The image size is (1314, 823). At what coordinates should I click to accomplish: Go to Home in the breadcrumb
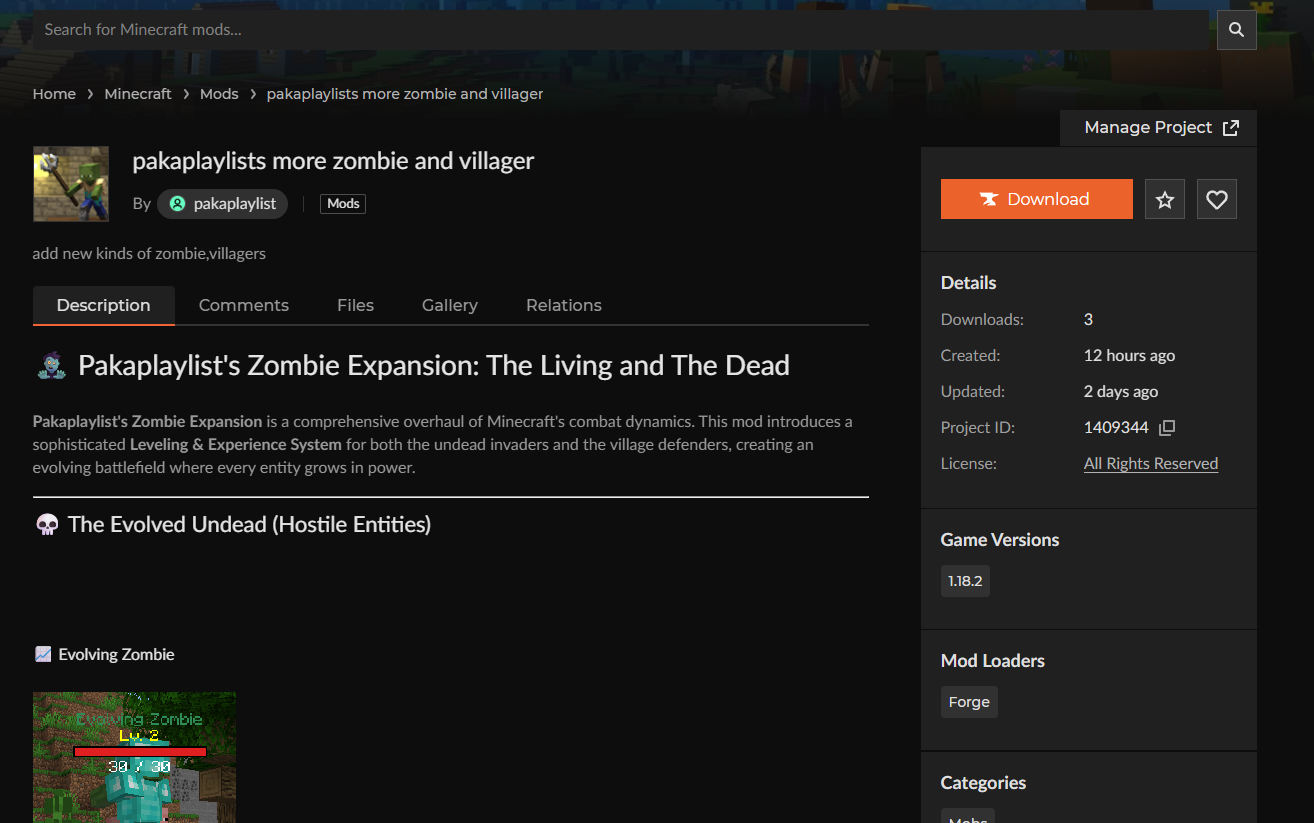coord(54,94)
